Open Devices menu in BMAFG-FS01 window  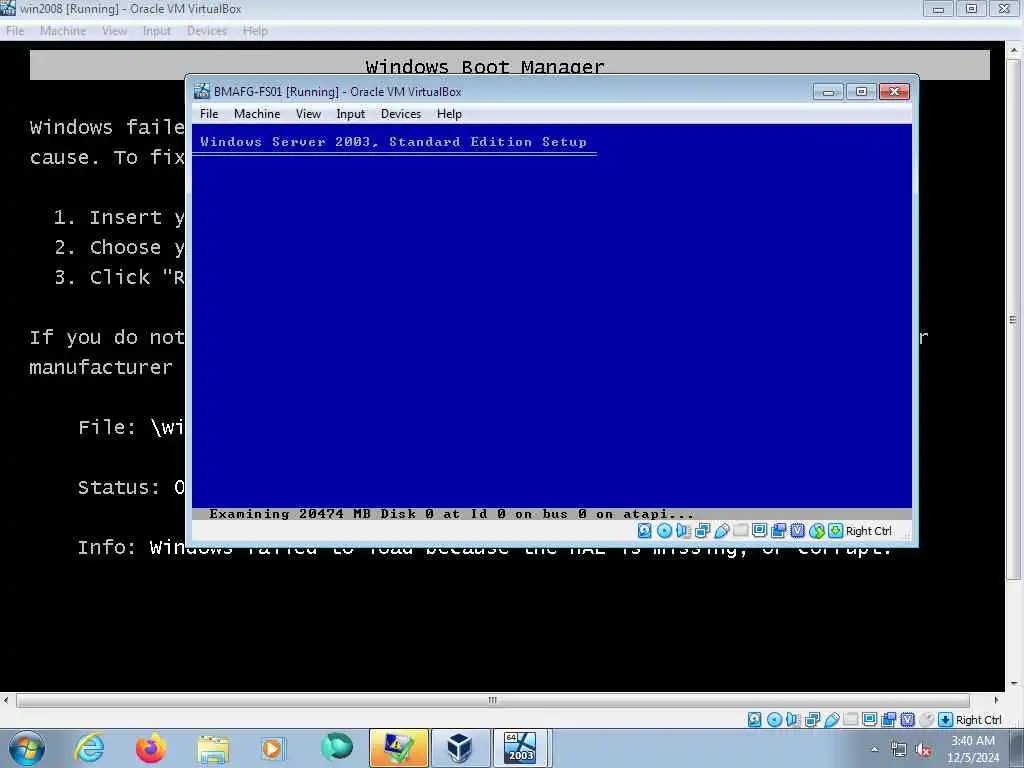[401, 114]
